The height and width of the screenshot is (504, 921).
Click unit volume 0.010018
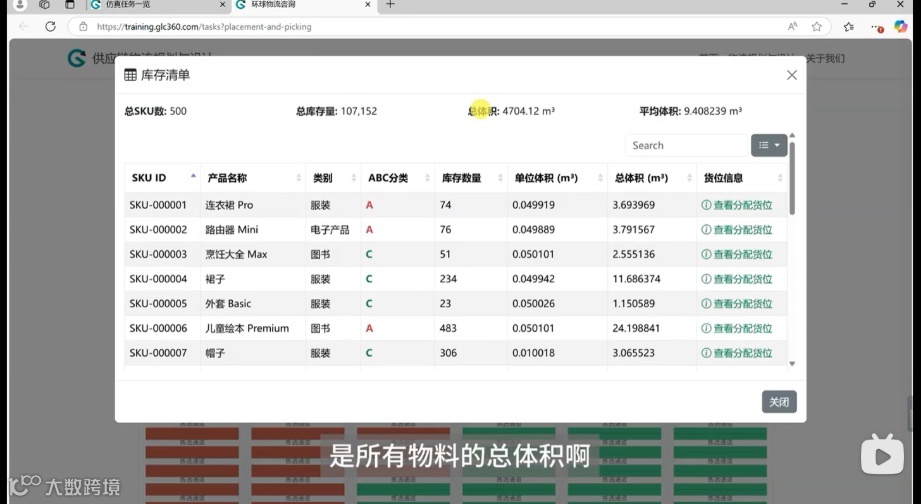coord(533,353)
